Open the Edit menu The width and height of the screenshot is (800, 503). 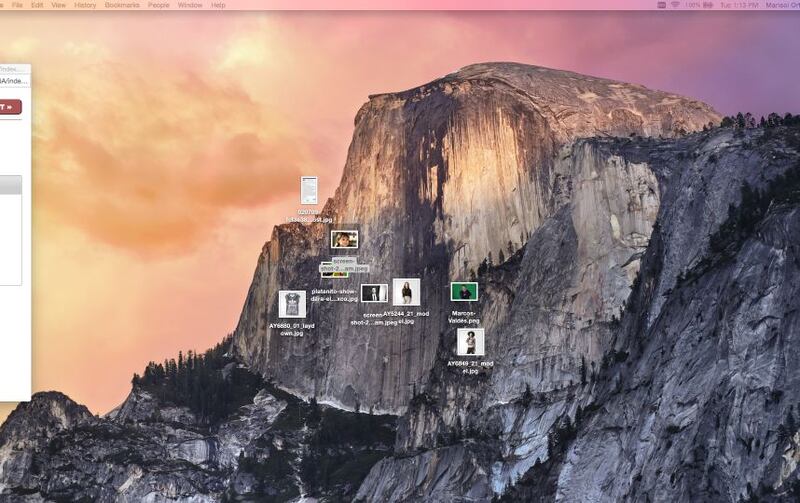[37, 5]
